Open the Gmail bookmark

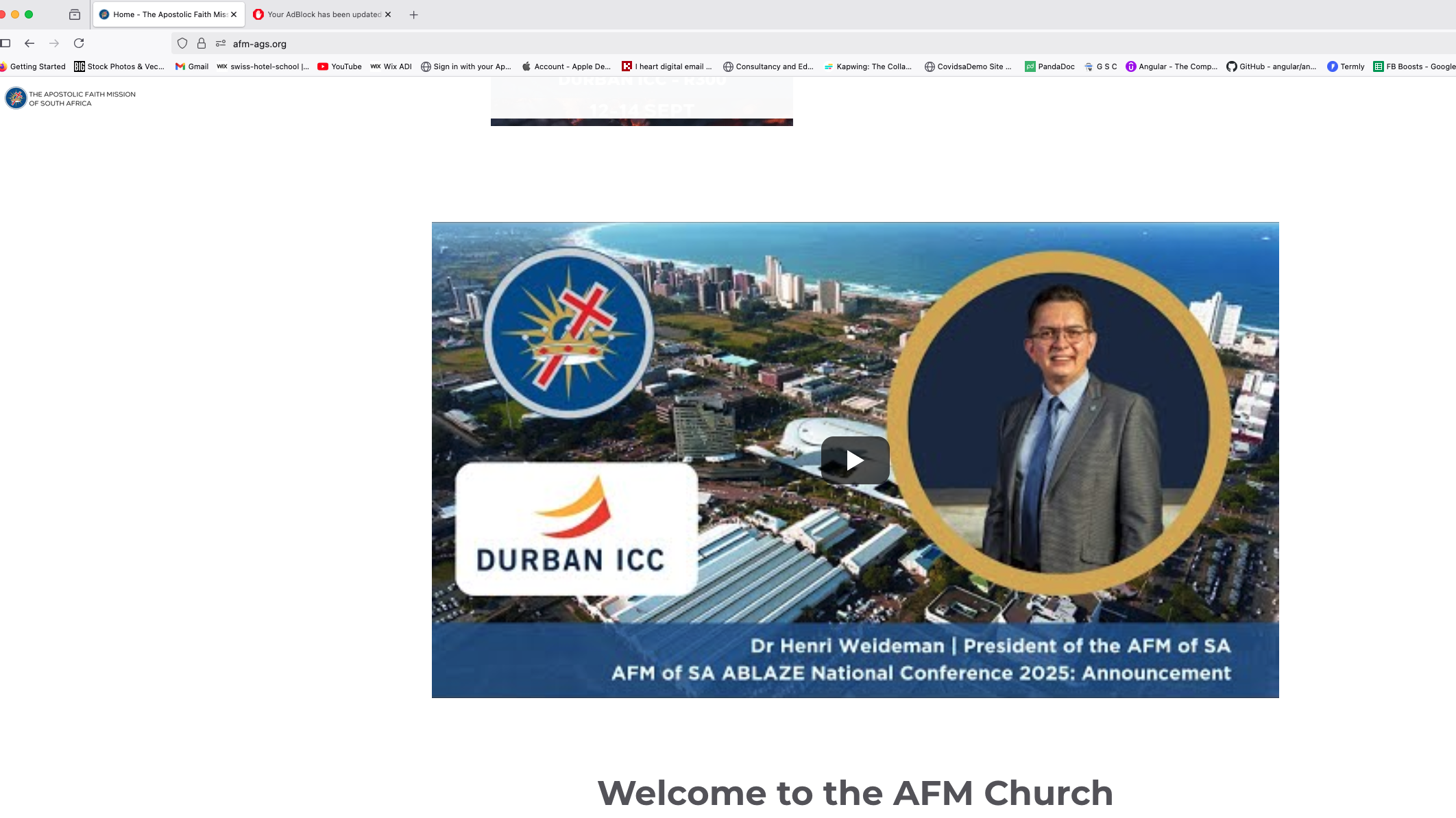[x=192, y=66]
